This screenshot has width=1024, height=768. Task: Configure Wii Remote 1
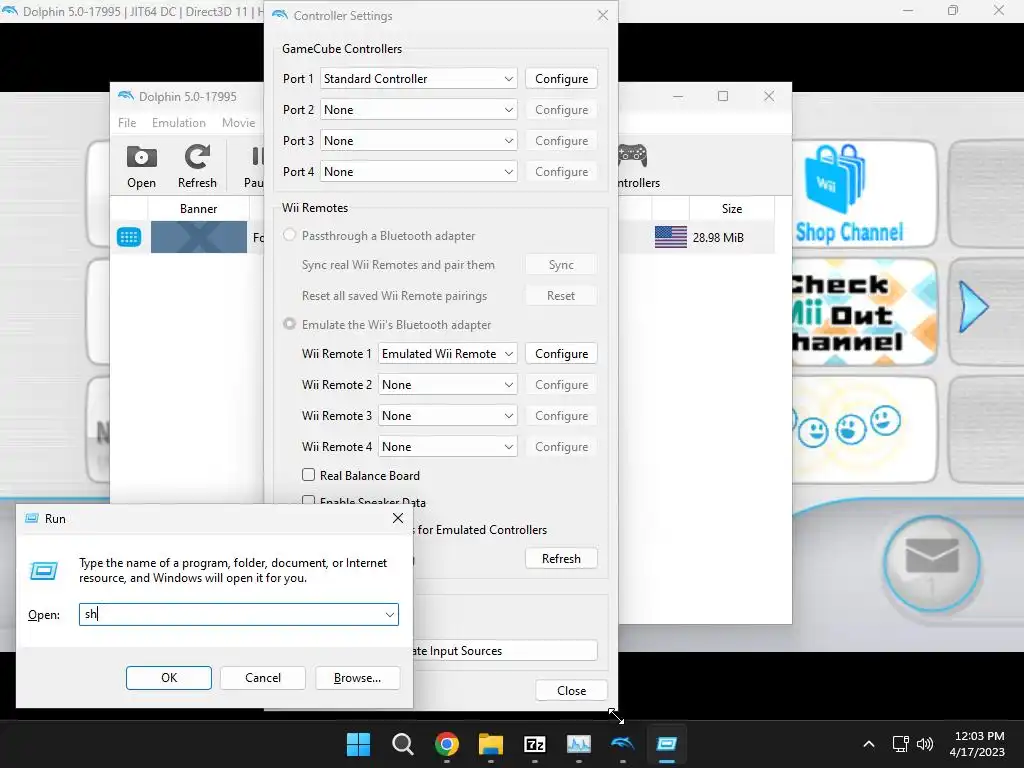click(561, 353)
